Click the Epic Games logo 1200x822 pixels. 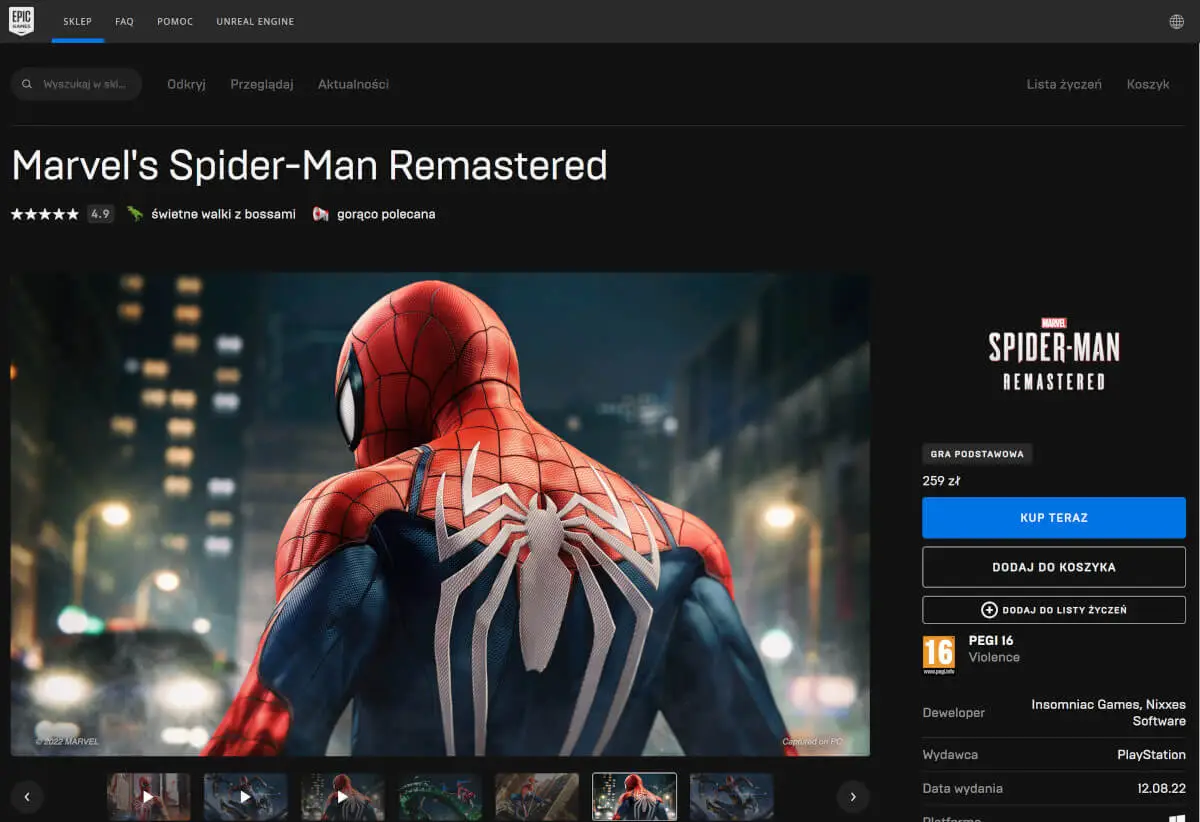(x=22, y=20)
